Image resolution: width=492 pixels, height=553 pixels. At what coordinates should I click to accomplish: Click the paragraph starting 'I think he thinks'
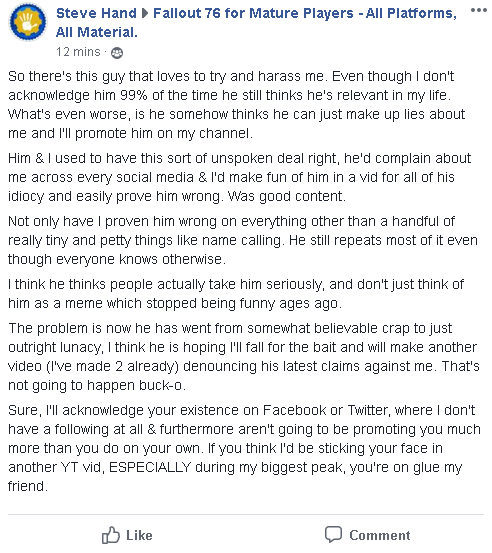236,293
